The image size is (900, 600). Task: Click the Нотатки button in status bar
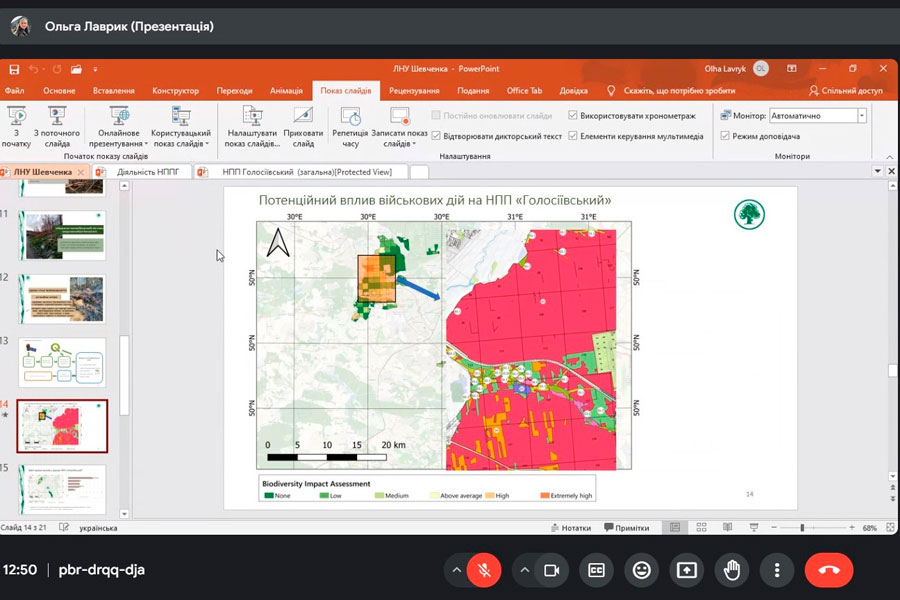pyautogui.click(x=570, y=528)
